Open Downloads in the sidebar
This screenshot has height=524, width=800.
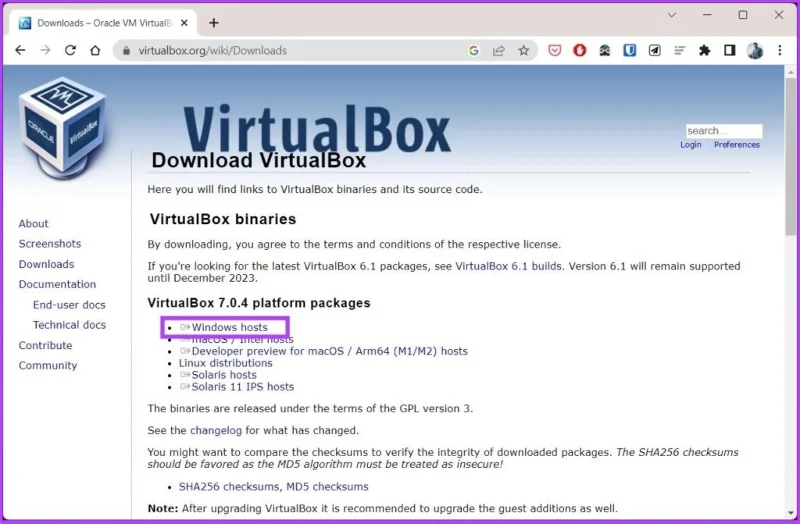coord(46,264)
